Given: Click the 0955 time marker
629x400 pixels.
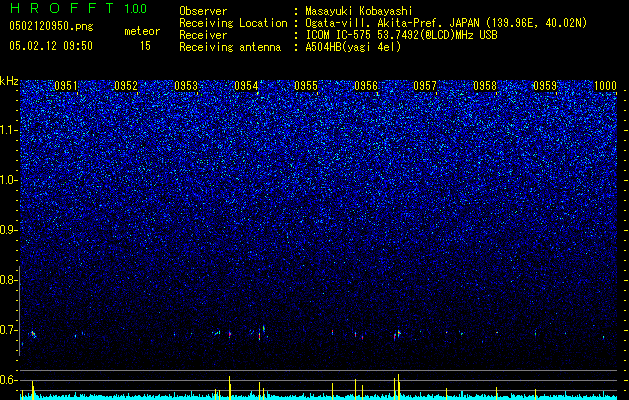Looking at the screenshot, I should (x=306, y=86).
